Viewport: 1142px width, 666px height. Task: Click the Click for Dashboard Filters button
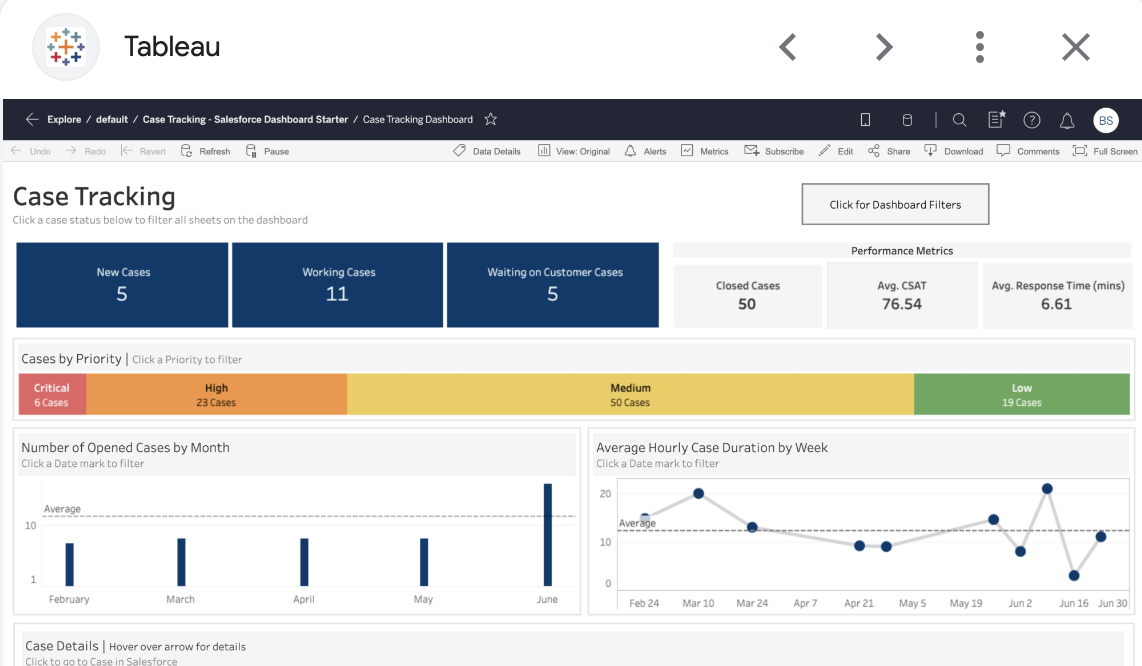pos(895,204)
